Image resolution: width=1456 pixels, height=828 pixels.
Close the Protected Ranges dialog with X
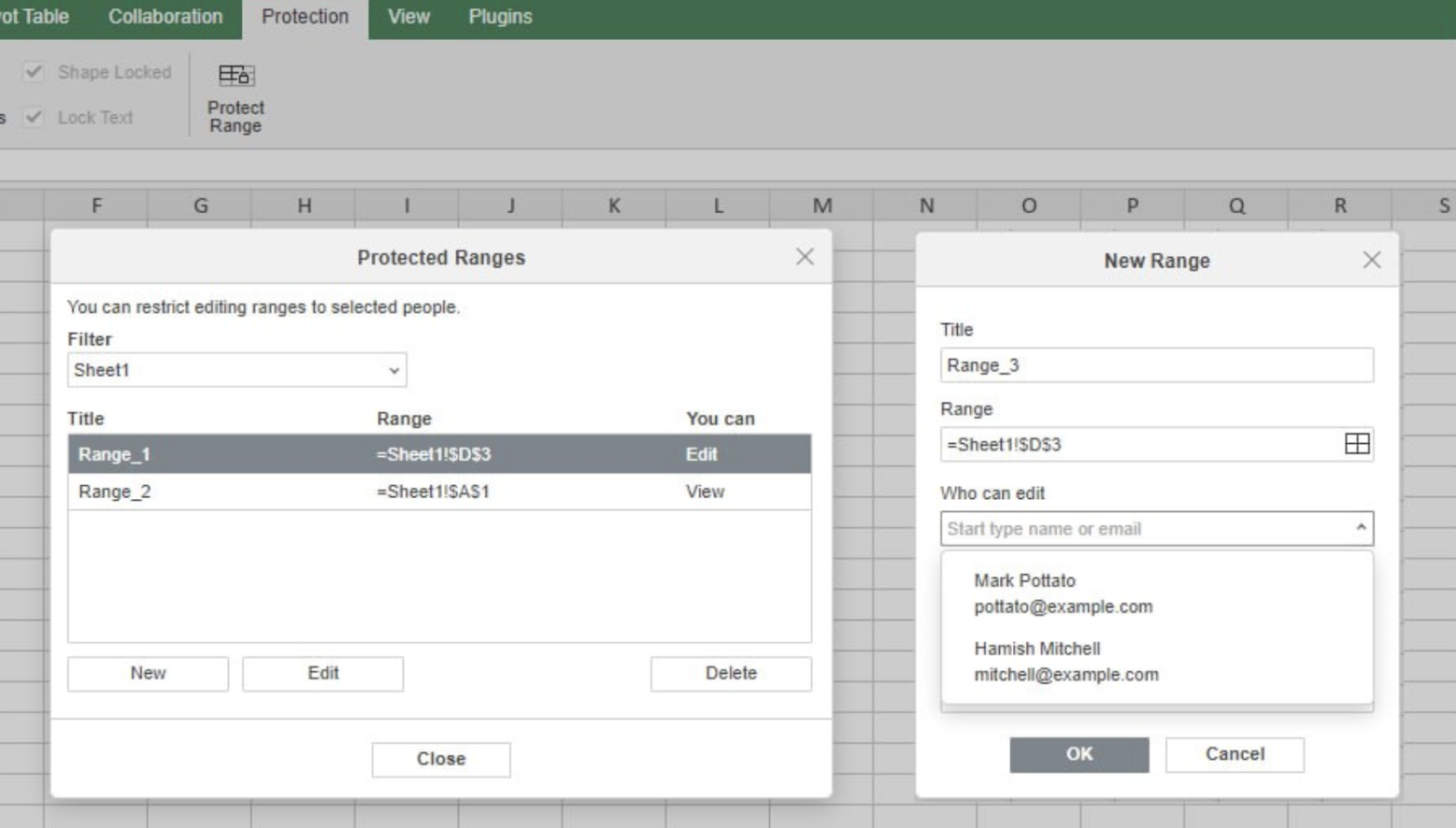[805, 257]
